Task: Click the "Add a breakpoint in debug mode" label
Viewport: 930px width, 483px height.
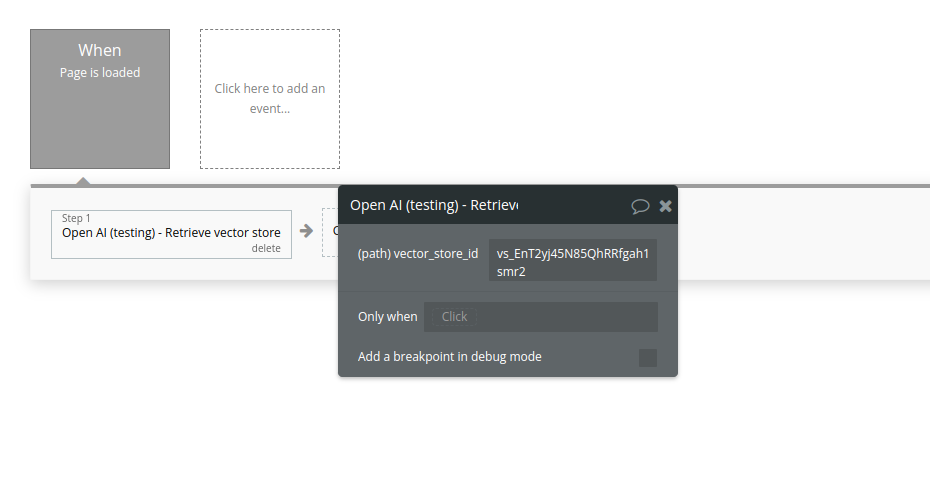Action: click(450, 357)
